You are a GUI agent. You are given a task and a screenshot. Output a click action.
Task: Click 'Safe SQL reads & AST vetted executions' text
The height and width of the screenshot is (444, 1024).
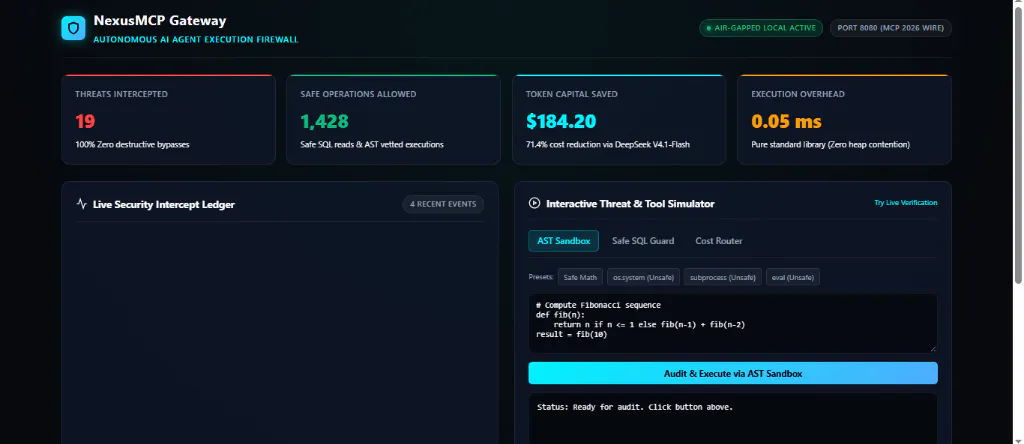(x=372, y=144)
